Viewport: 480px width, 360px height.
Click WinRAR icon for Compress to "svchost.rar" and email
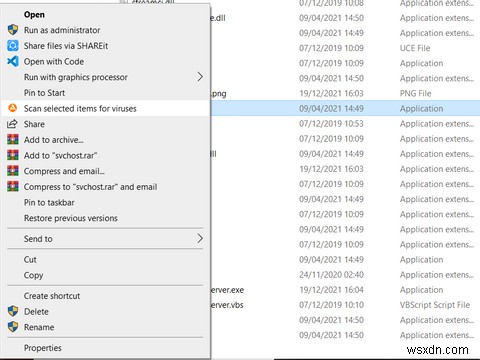13,186
